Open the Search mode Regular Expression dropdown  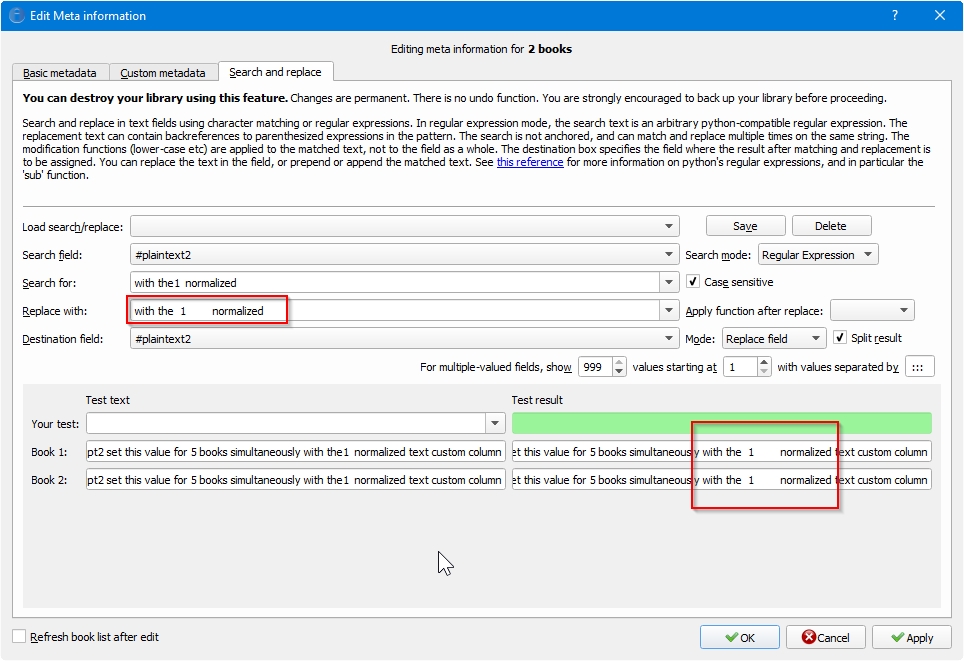coord(818,255)
